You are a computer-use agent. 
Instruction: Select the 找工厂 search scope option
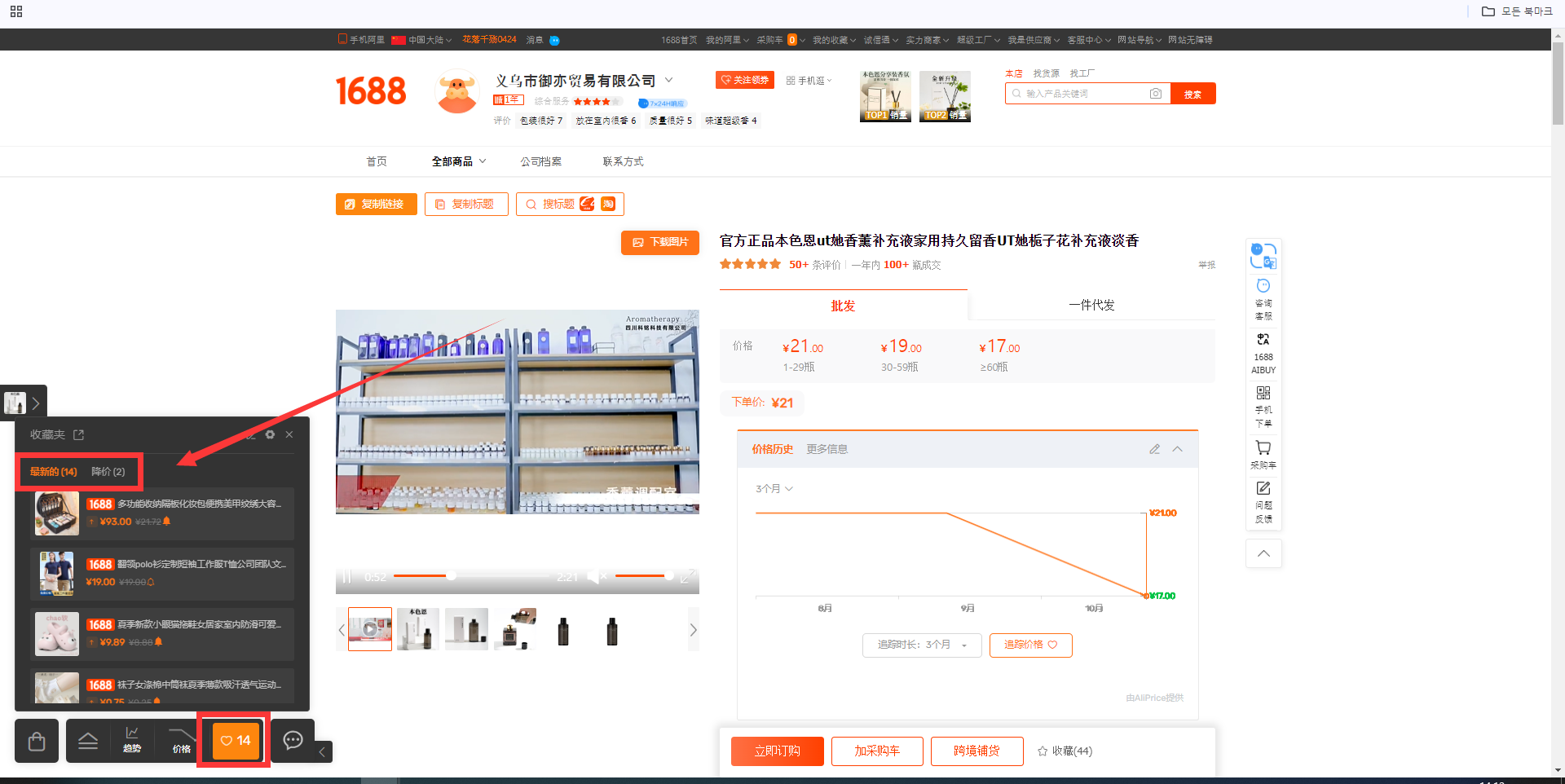coord(1082,73)
